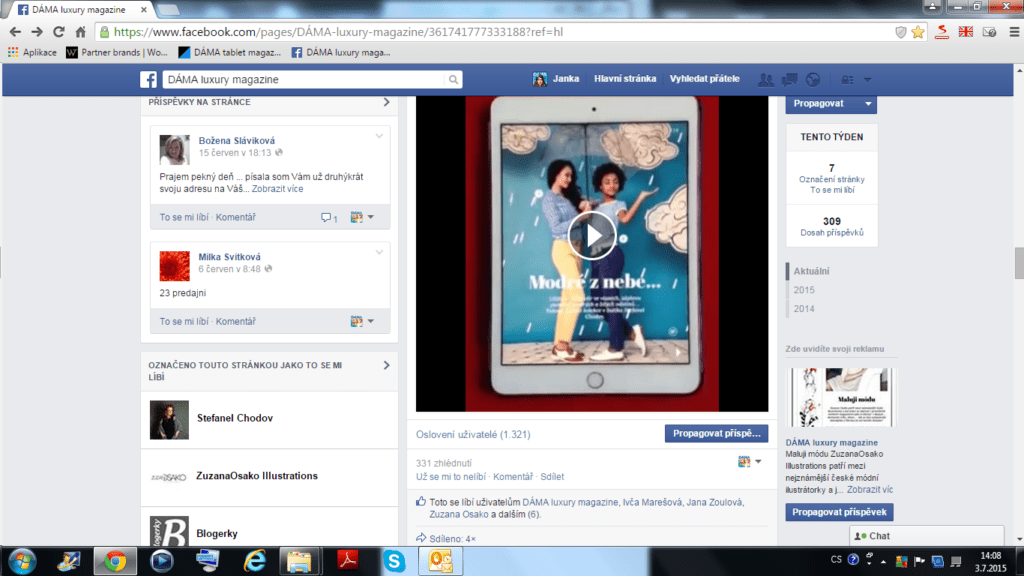This screenshot has height=576, width=1024.
Task: Click Zobrazit více on Božena's post
Action: [277, 188]
